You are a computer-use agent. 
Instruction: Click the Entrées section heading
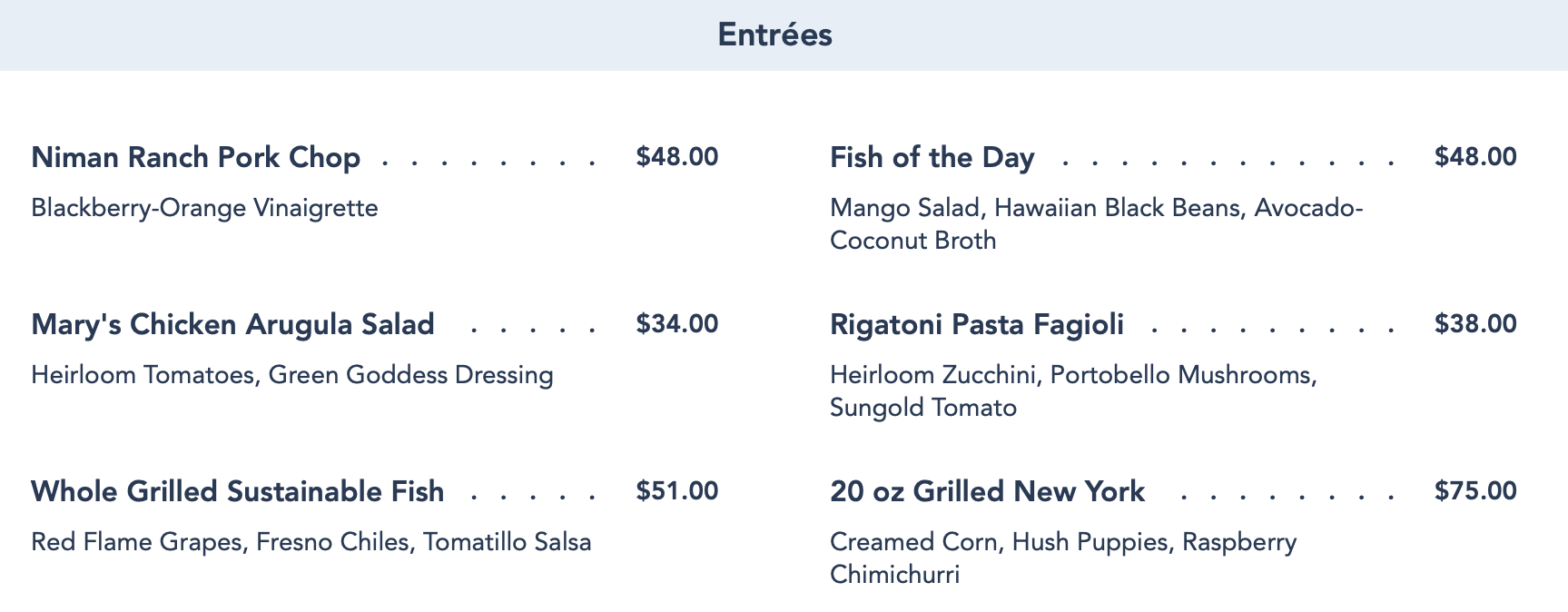[774, 35]
